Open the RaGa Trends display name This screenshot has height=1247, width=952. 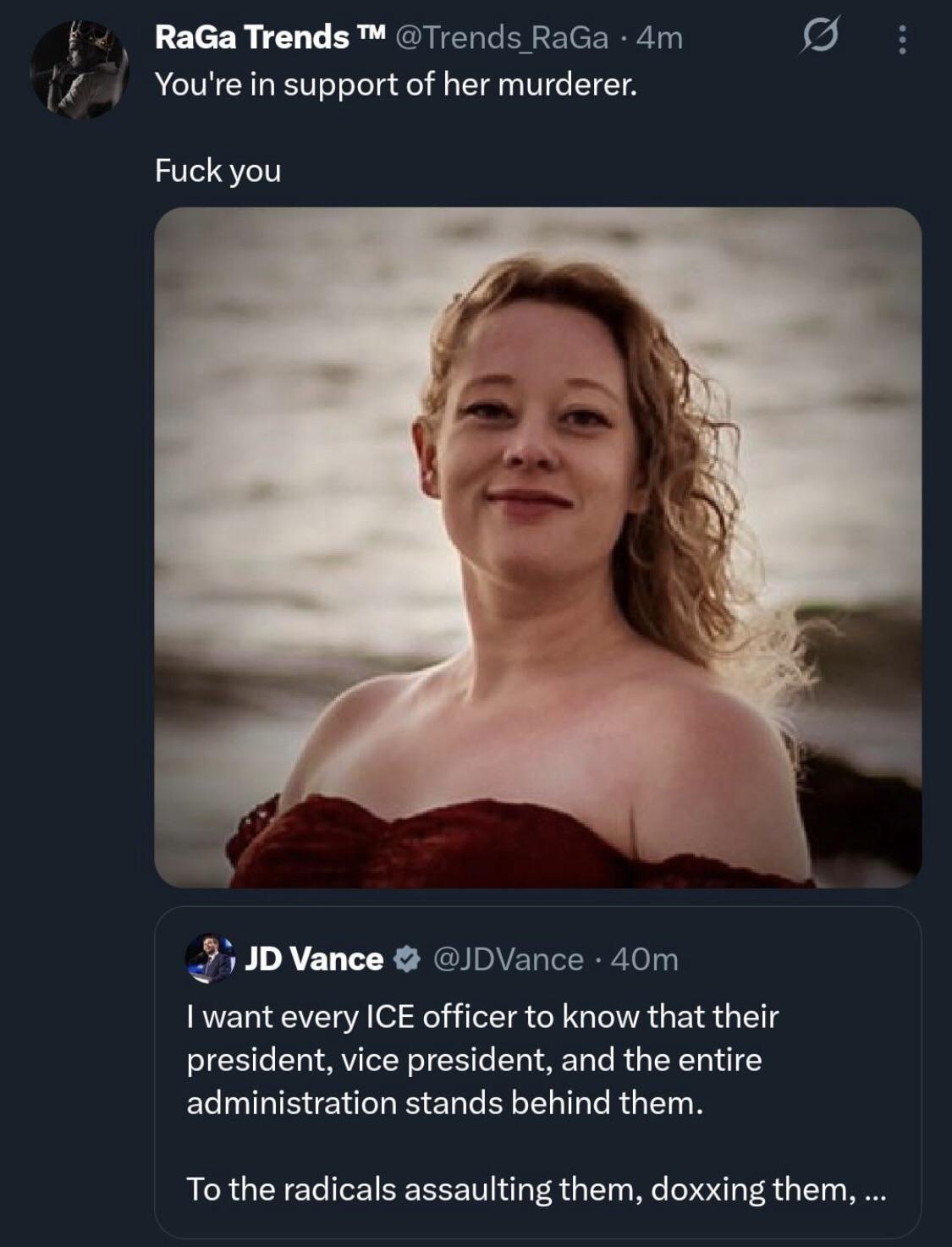point(251,37)
